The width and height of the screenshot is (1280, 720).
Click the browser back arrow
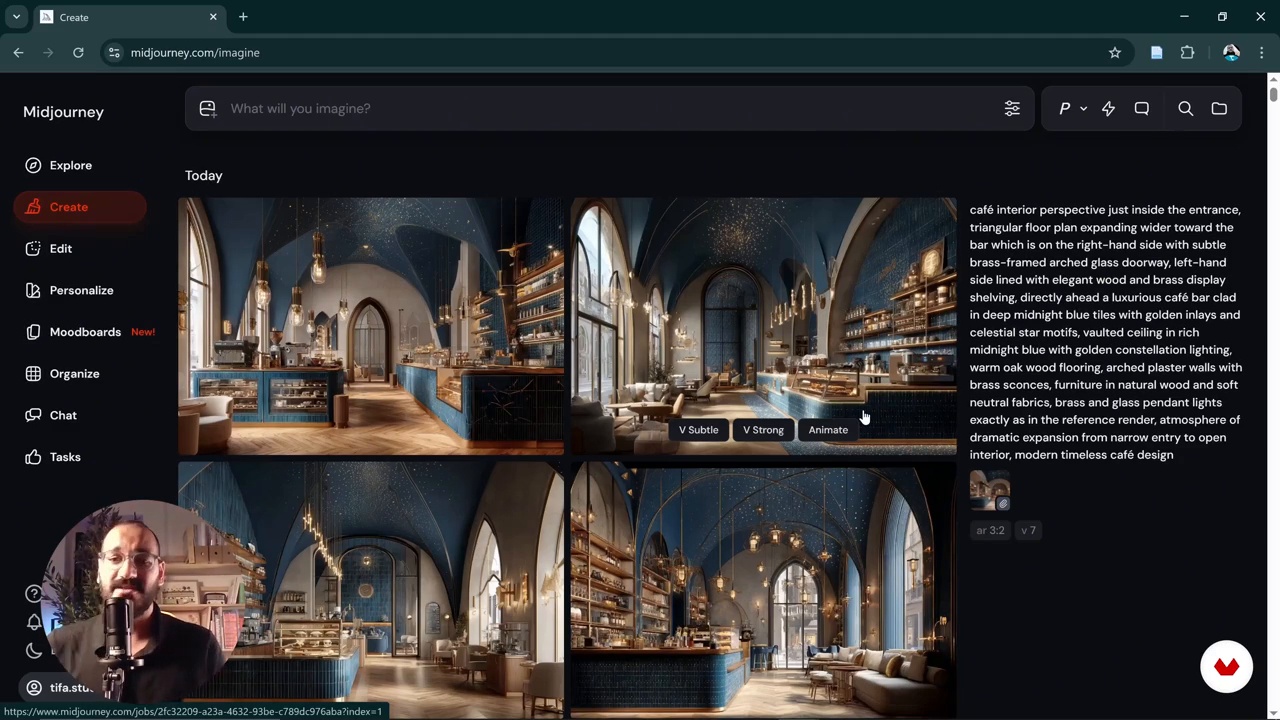(18, 53)
